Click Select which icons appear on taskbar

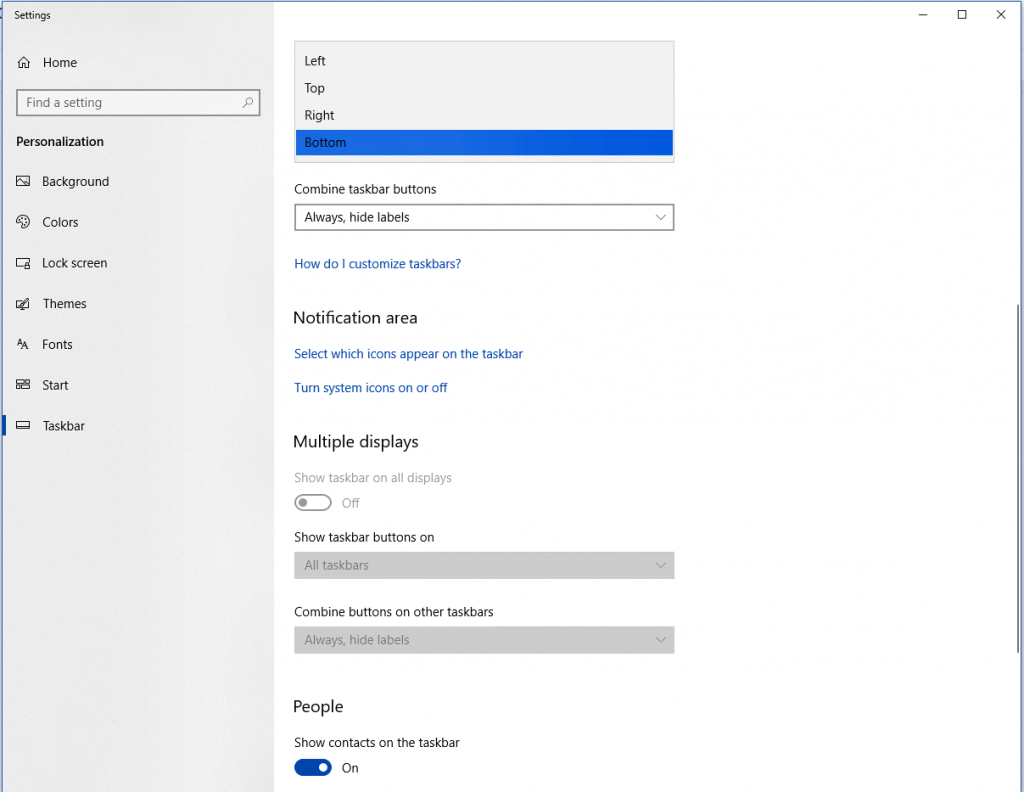[408, 354]
